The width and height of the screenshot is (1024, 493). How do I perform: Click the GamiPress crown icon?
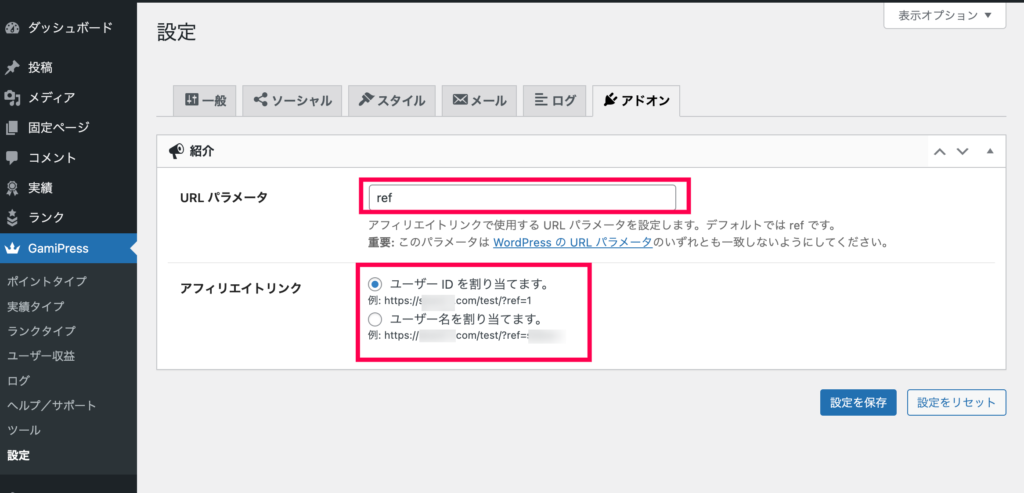point(12,248)
